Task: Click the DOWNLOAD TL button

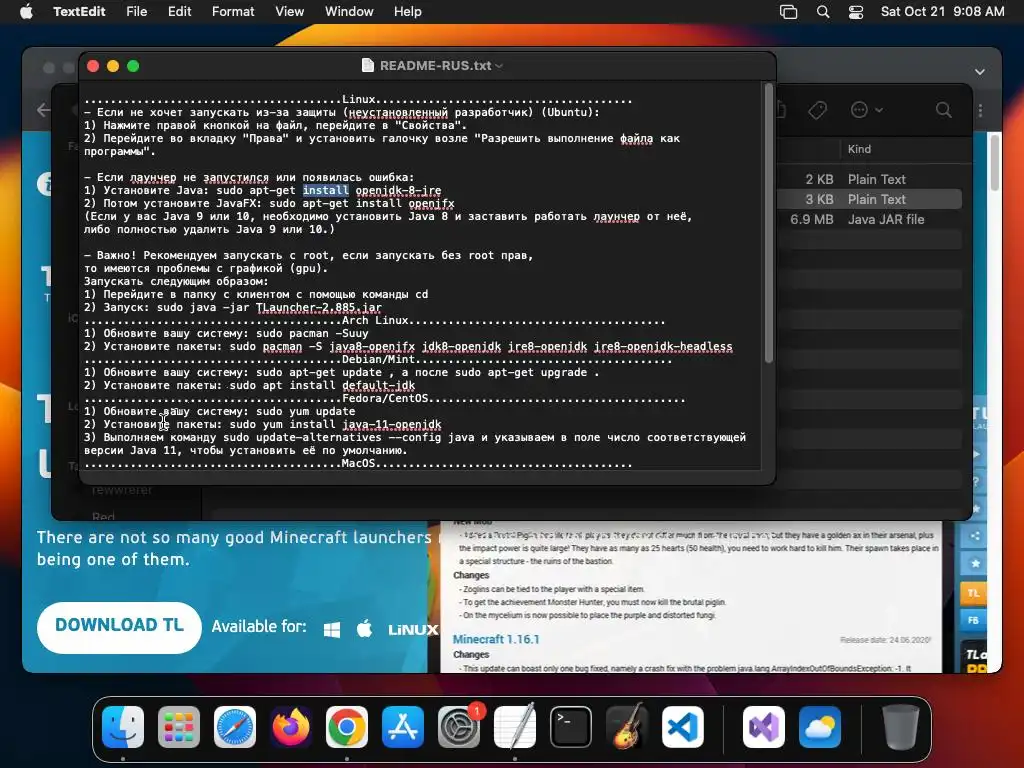Action: pyautogui.click(x=120, y=628)
